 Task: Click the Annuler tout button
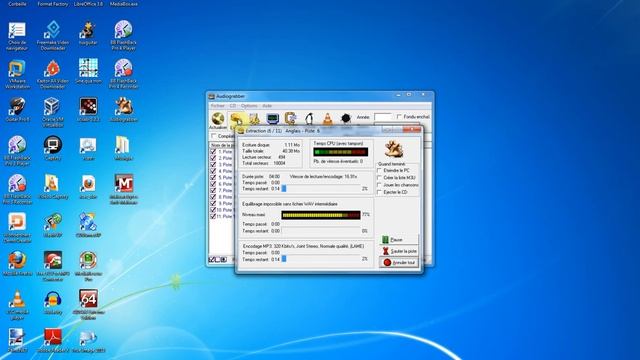pyautogui.click(x=398, y=262)
